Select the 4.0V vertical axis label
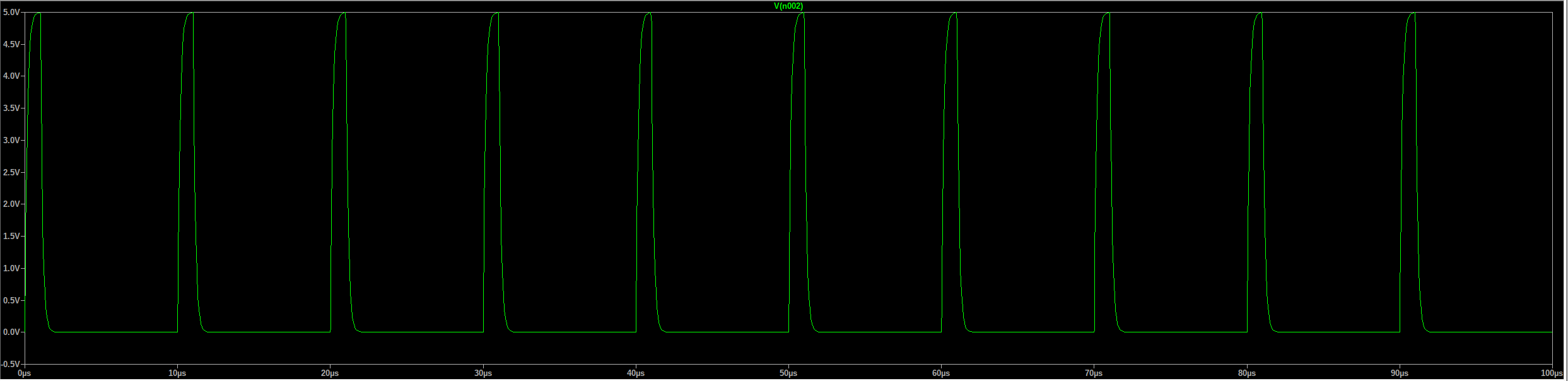Image resolution: width=1568 pixels, height=381 pixels. [x=11, y=76]
